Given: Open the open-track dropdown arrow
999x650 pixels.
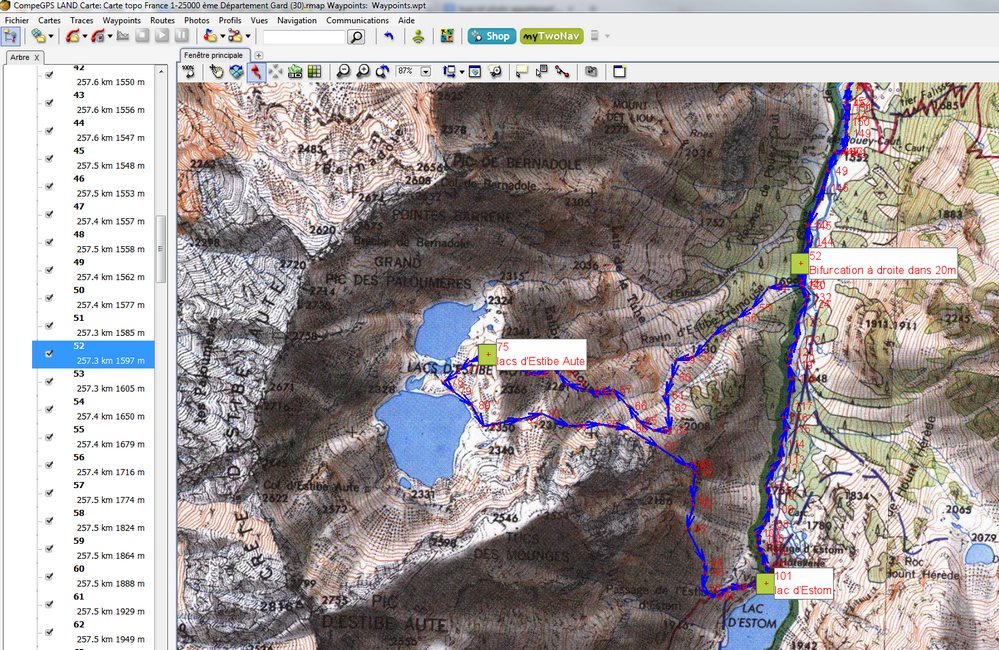Looking at the screenshot, I should [x=85, y=36].
